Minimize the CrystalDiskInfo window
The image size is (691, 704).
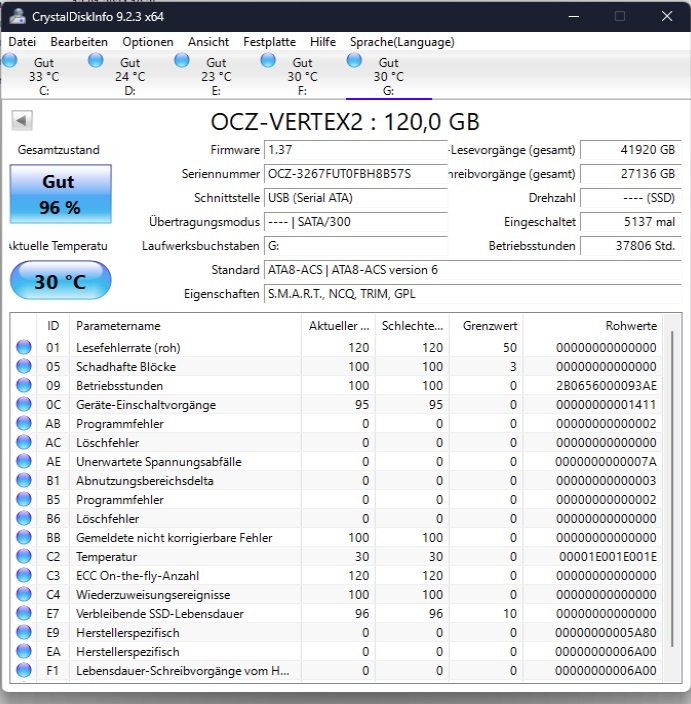[573, 17]
